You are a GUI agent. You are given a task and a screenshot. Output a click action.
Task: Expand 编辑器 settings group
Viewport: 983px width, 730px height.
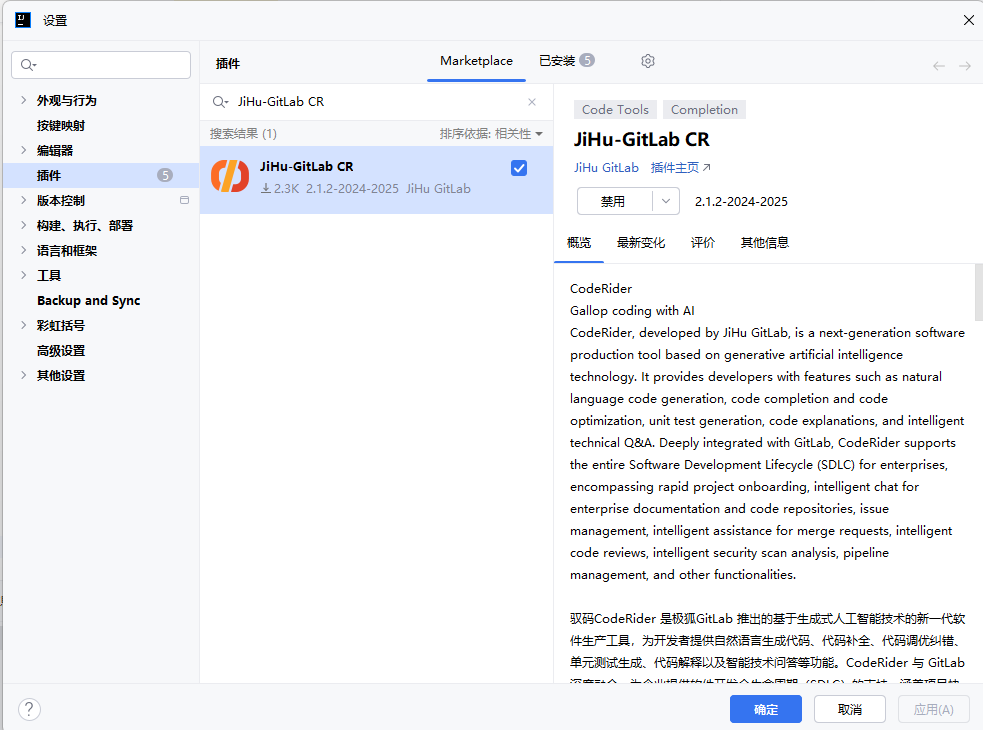coord(24,150)
